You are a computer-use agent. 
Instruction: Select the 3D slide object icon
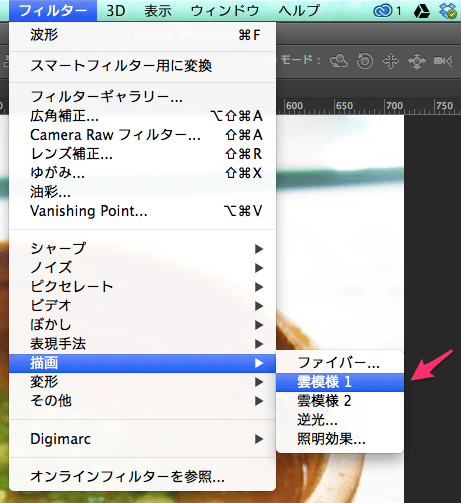click(x=417, y=61)
